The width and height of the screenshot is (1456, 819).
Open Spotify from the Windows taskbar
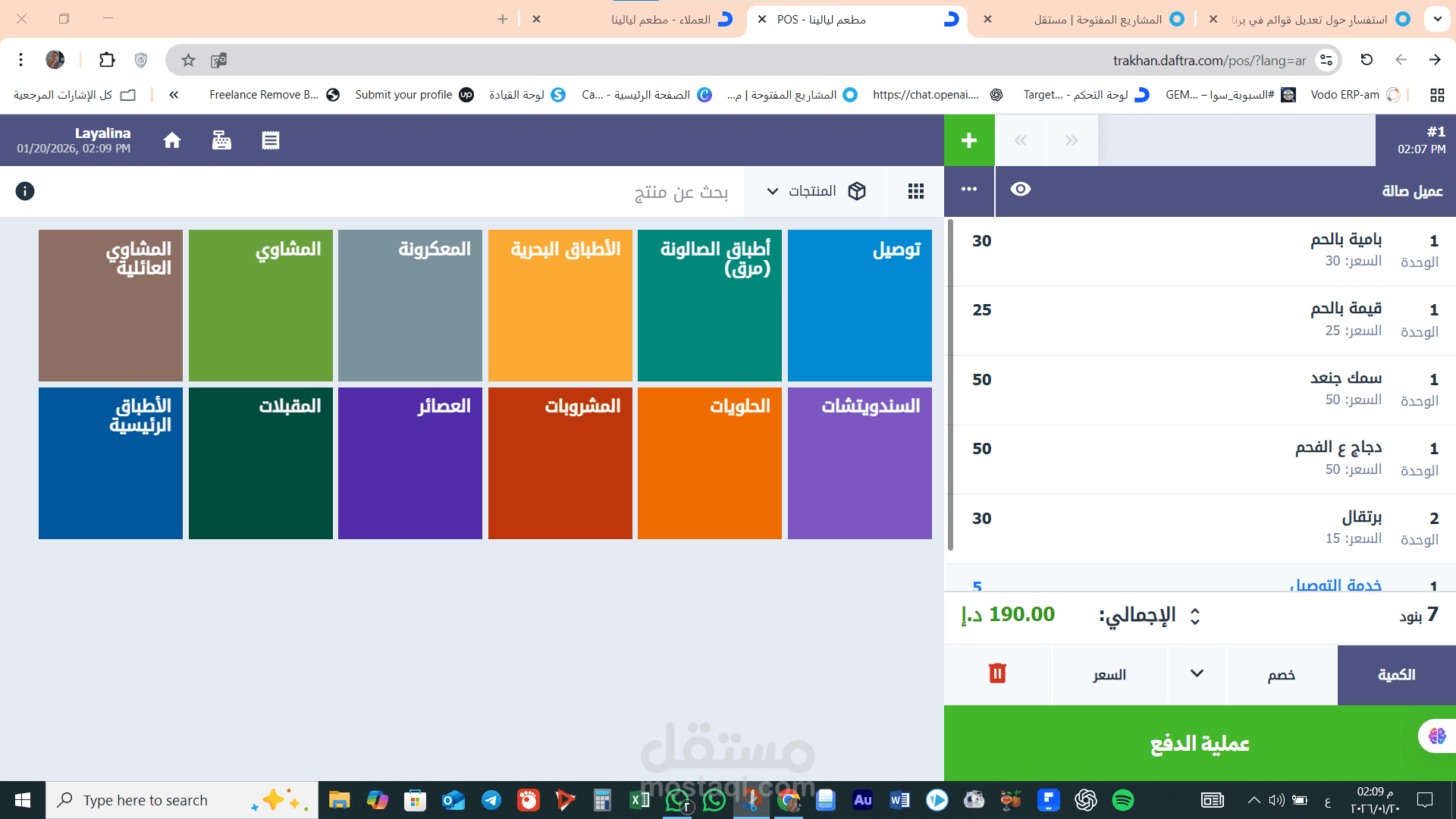tap(1122, 800)
